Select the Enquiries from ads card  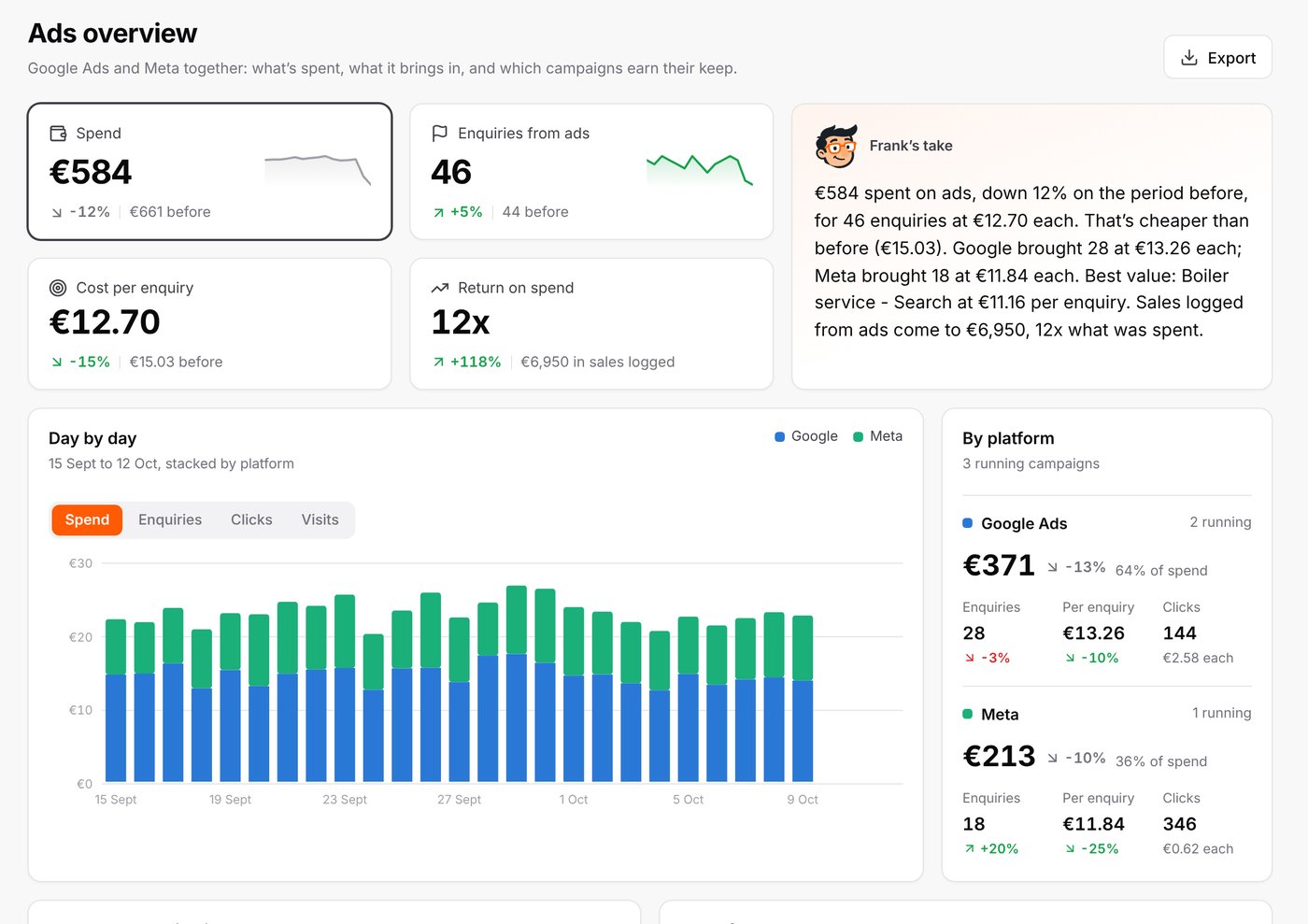pos(591,171)
